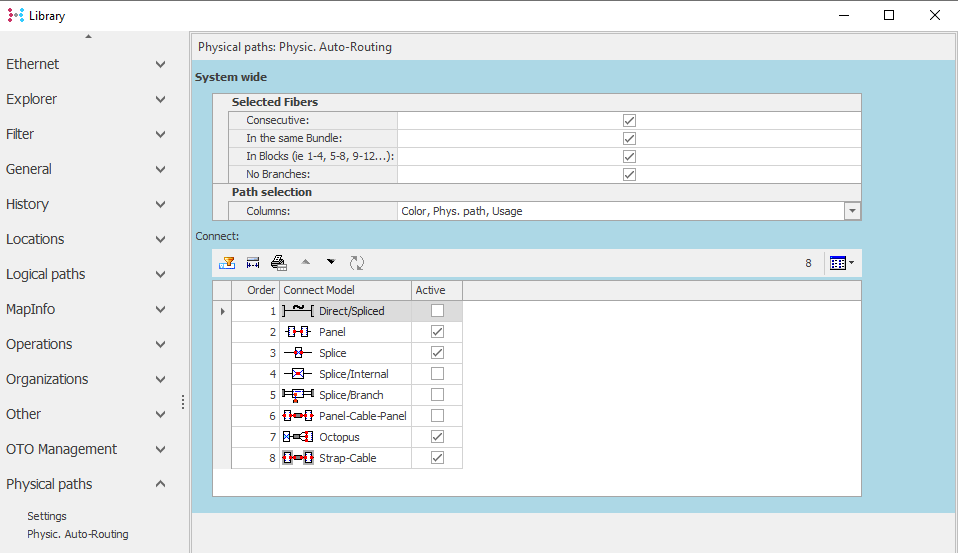Open Physic. Auto-Routing item
958x553 pixels.
point(78,534)
